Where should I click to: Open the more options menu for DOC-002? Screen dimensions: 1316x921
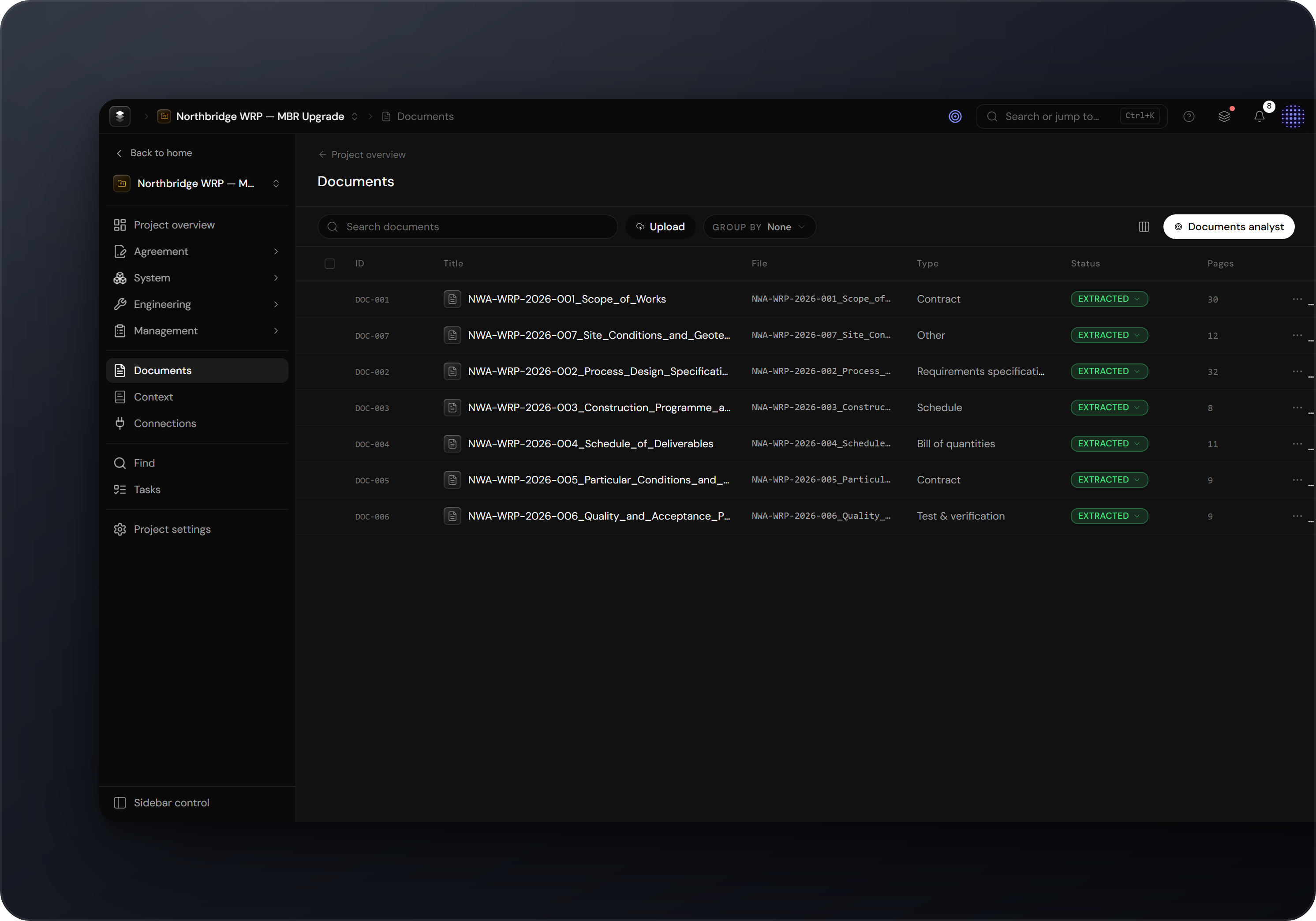click(x=1297, y=371)
